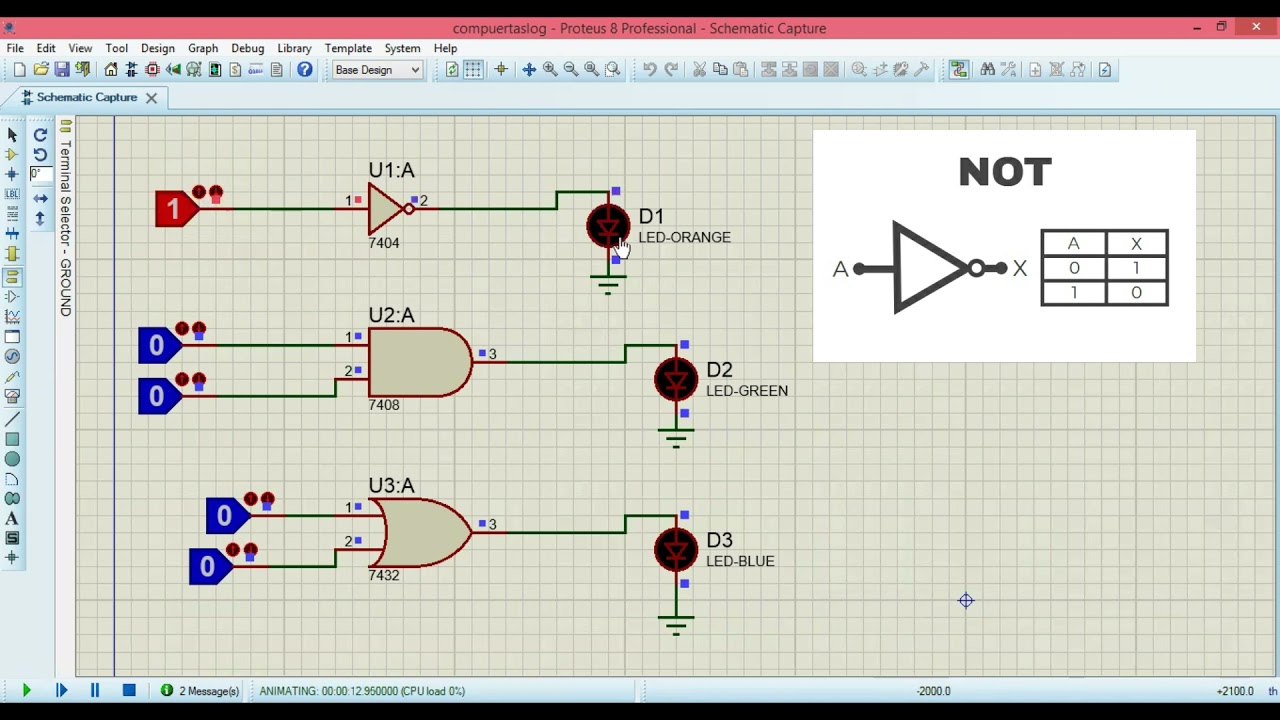Select the Graph Mode tool
1280x720 pixels.
click(12, 316)
